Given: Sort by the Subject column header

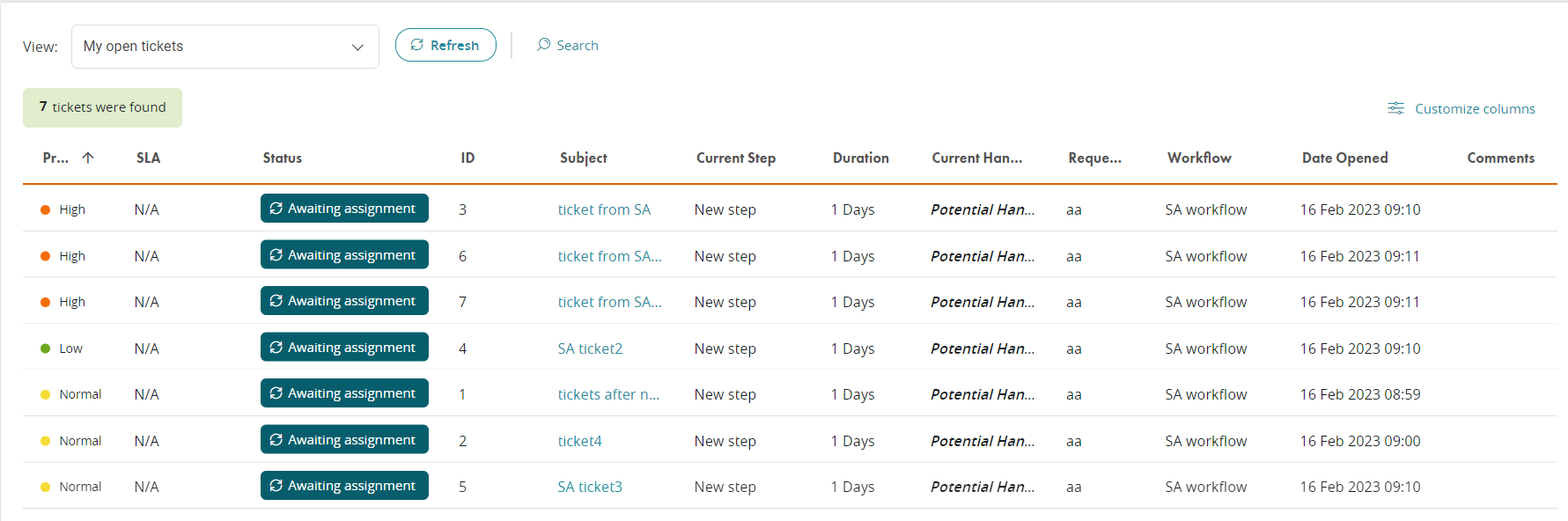Looking at the screenshot, I should pos(584,158).
